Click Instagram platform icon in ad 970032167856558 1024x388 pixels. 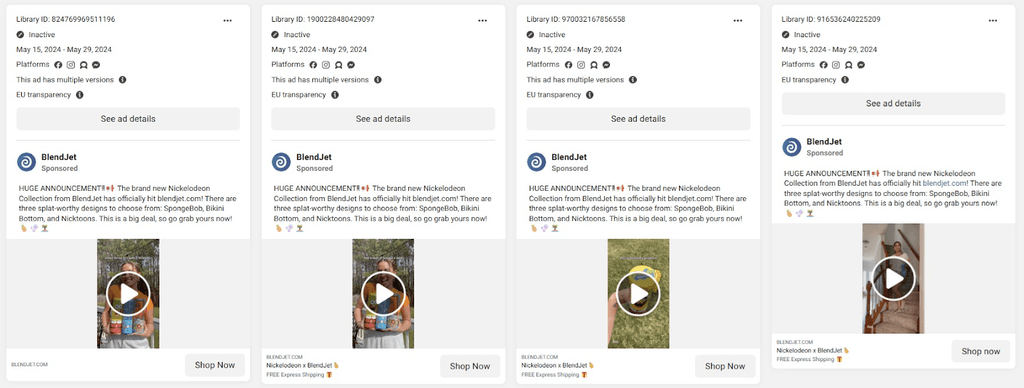(581, 65)
